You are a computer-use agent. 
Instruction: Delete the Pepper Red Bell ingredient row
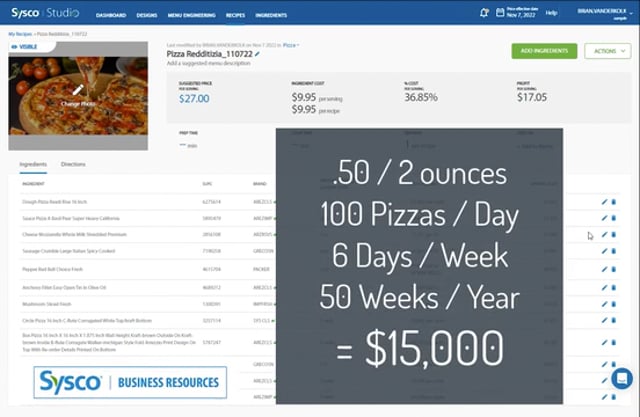(x=613, y=269)
